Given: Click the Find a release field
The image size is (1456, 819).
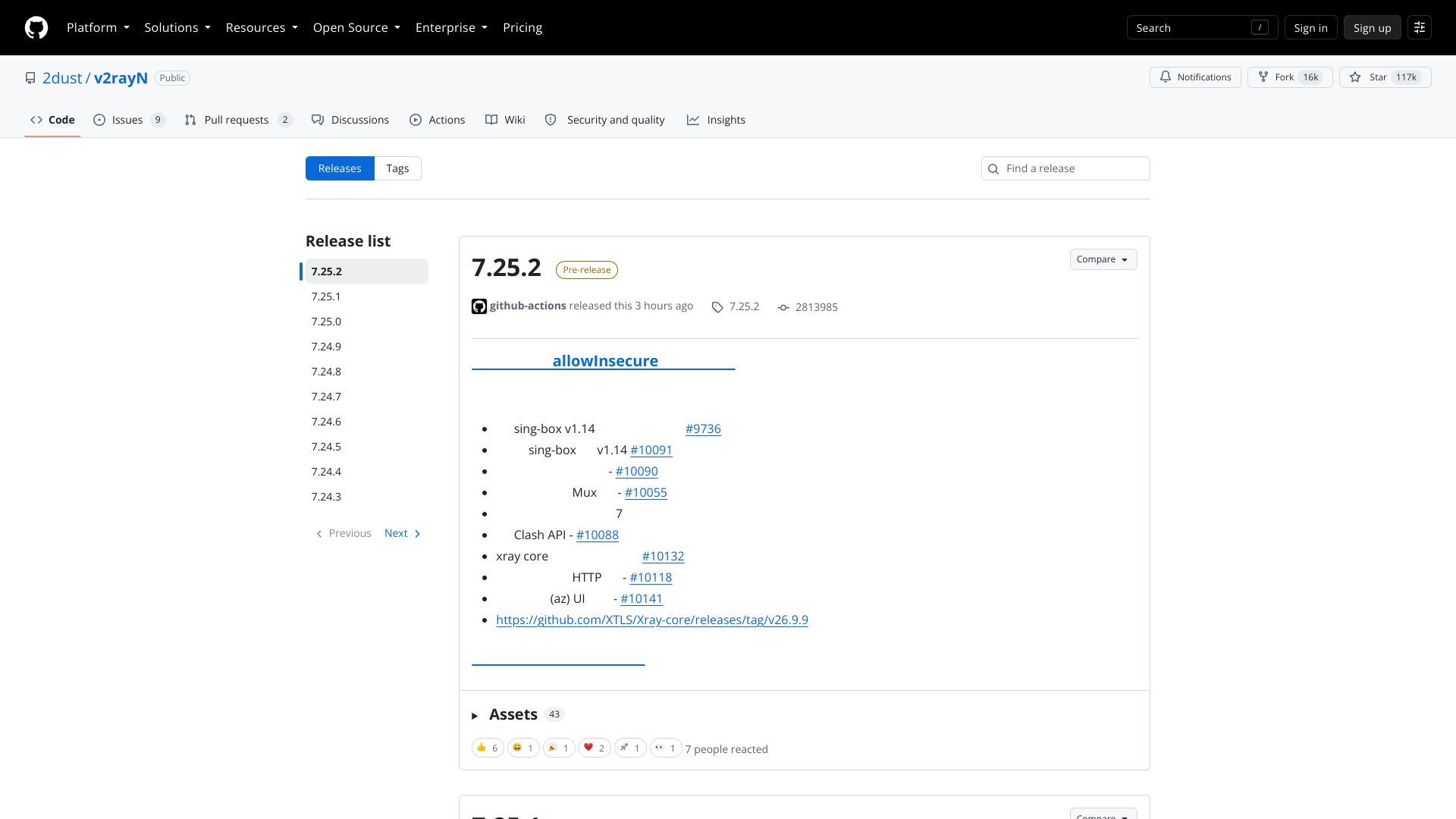Looking at the screenshot, I should (1065, 168).
